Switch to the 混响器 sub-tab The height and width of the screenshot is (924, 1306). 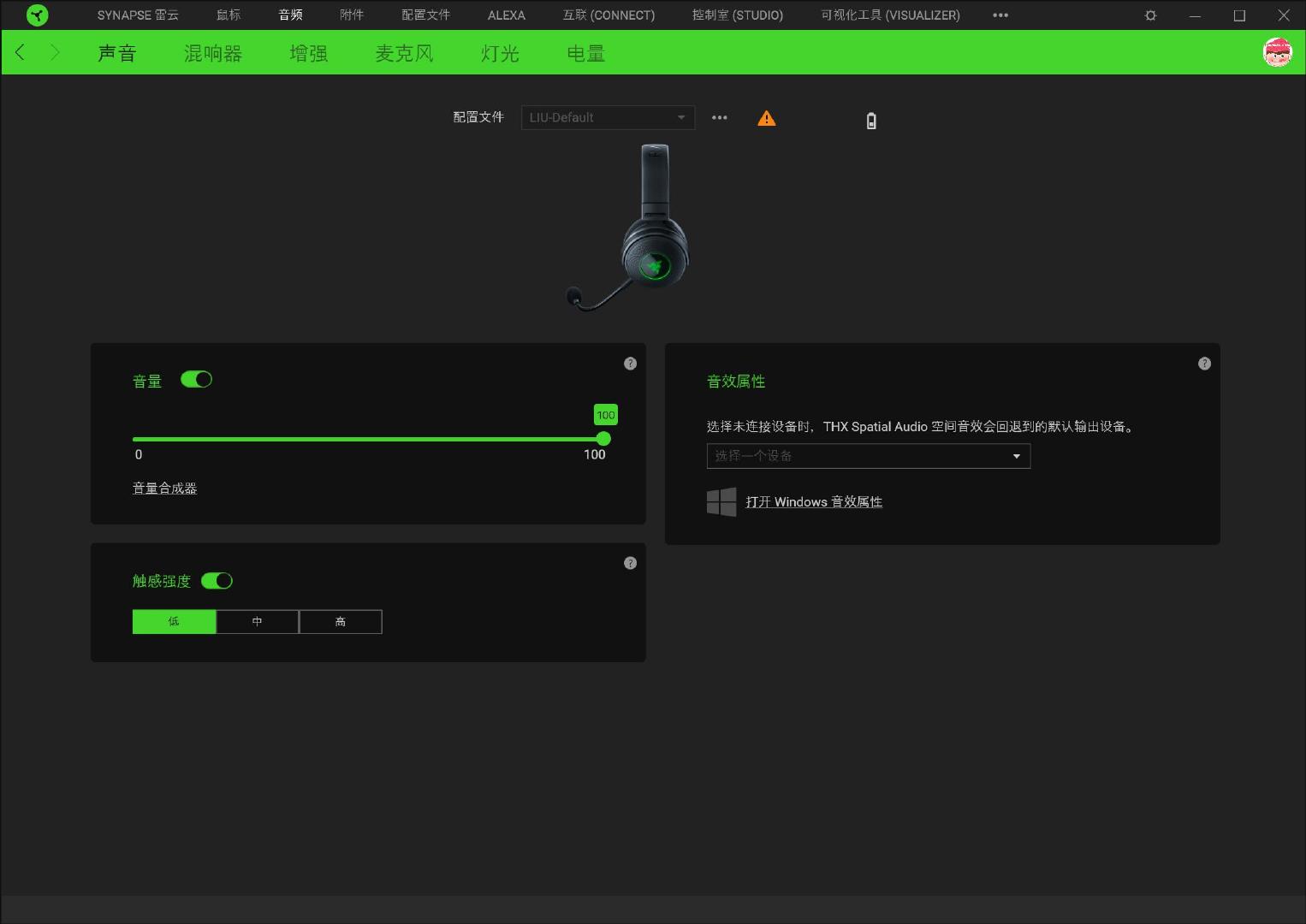213,53
